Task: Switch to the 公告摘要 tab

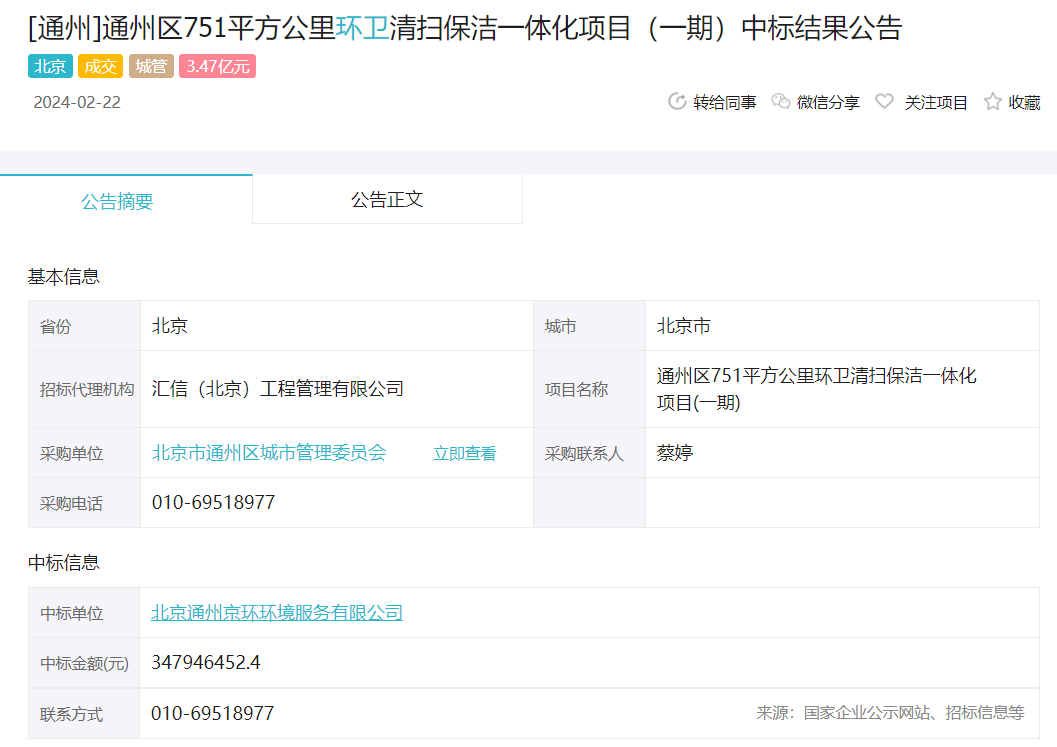Action: (126, 200)
